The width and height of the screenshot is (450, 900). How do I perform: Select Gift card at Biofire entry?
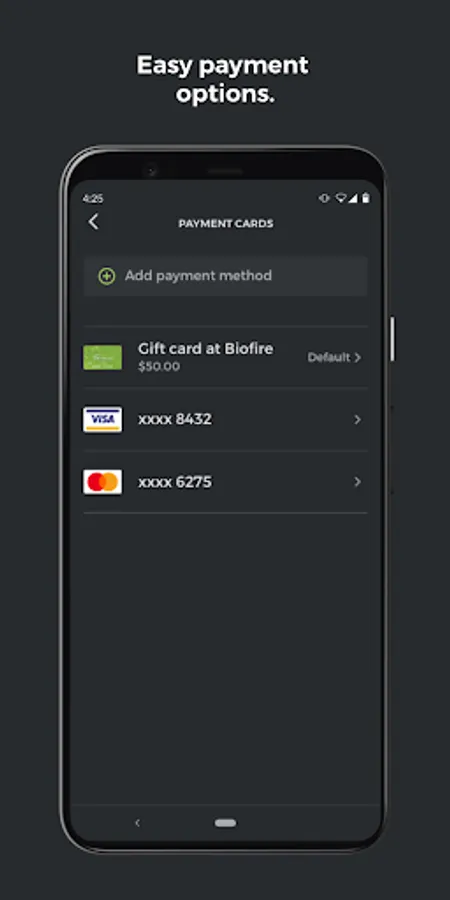click(225, 357)
